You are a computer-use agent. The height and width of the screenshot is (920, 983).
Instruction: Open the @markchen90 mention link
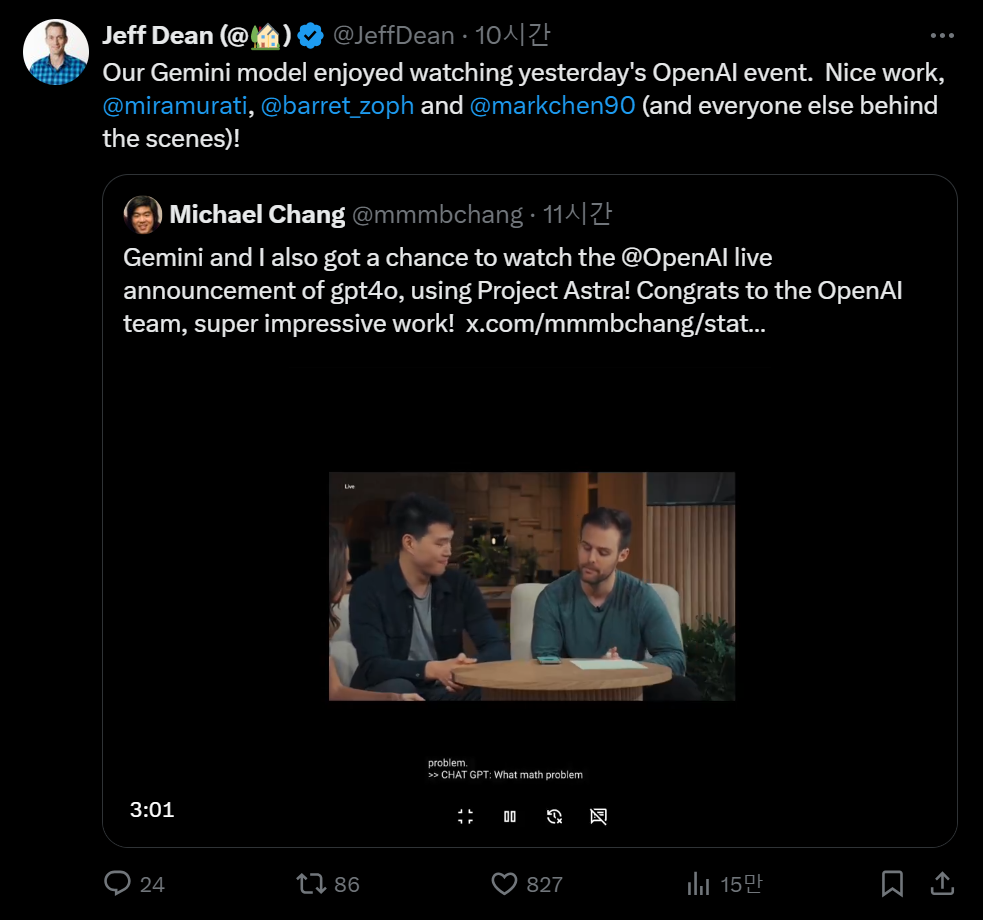pyautogui.click(x=552, y=105)
